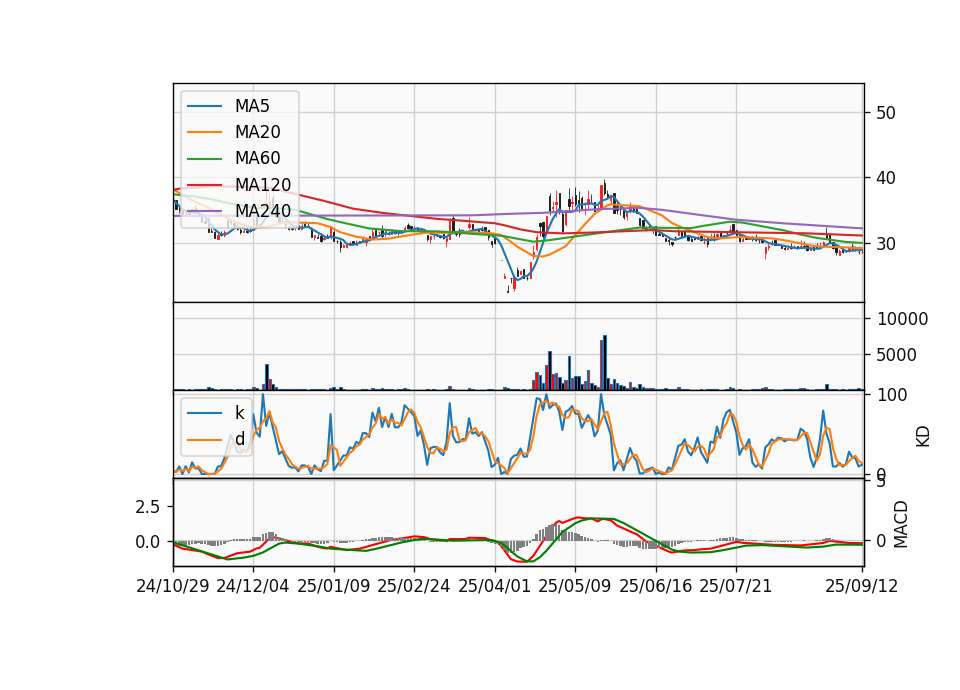Click the volume axis value 10000
This screenshot has width=960, height=690.
pos(902,319)
